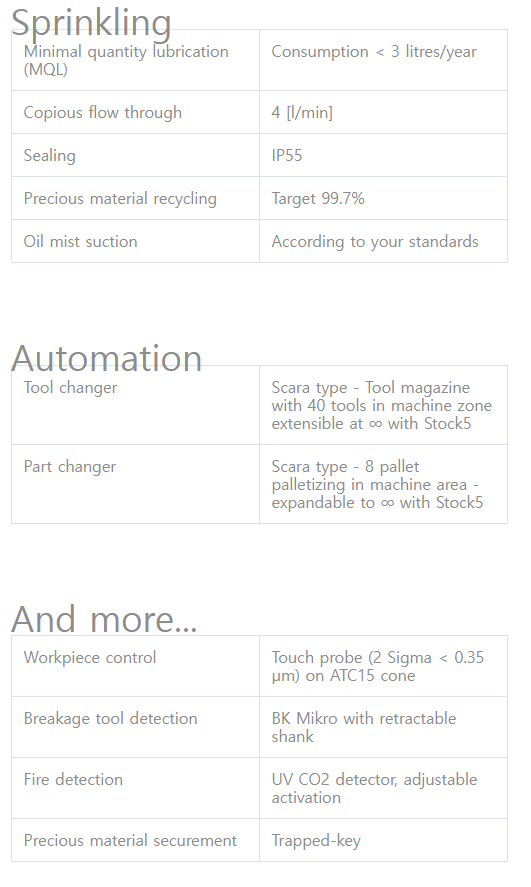531x887 pixels.
Task: Select the Sealing row label
Action: click(x=49, y=156)
